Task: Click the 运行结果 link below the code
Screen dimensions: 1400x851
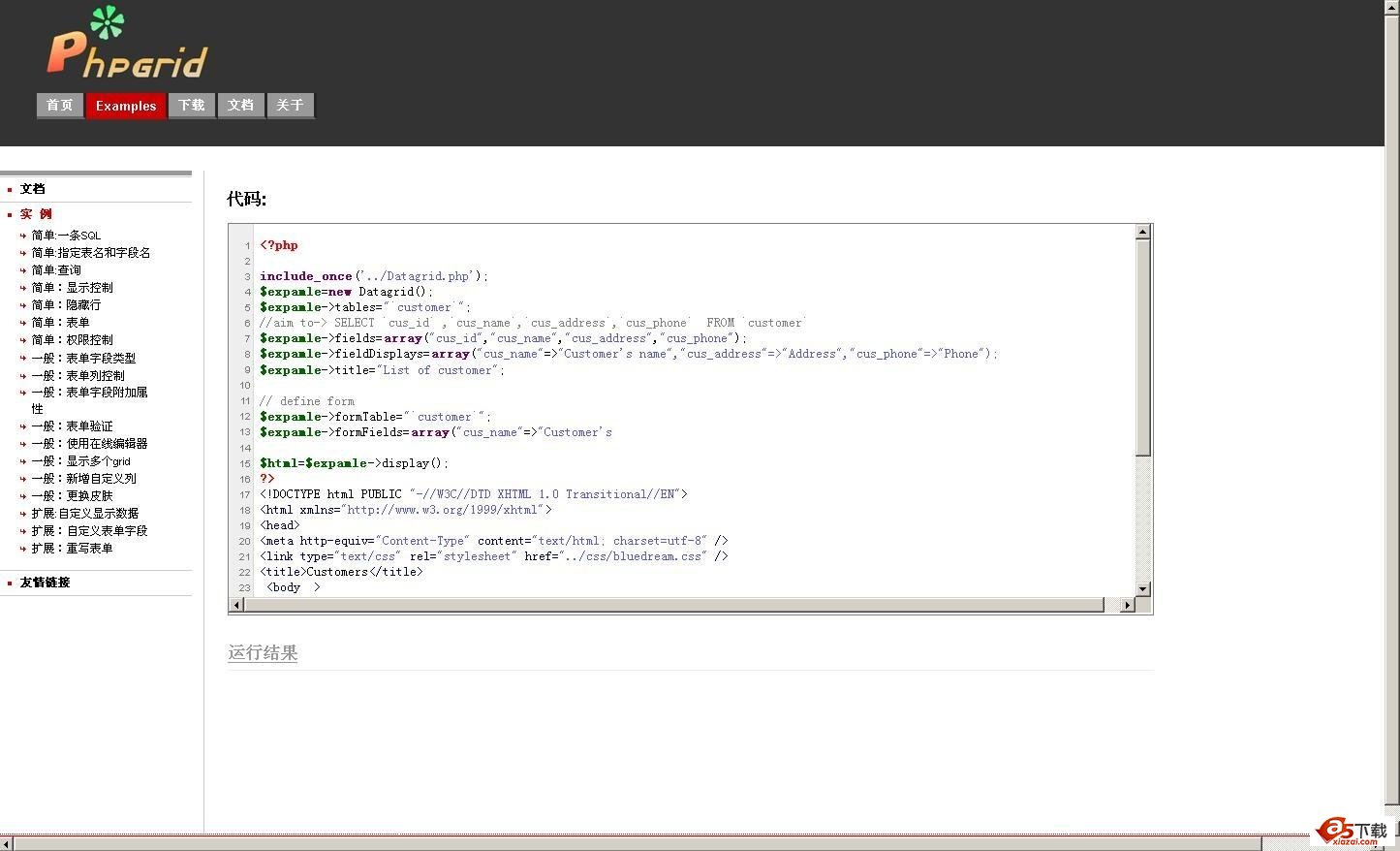Action: tap(263, 652)
